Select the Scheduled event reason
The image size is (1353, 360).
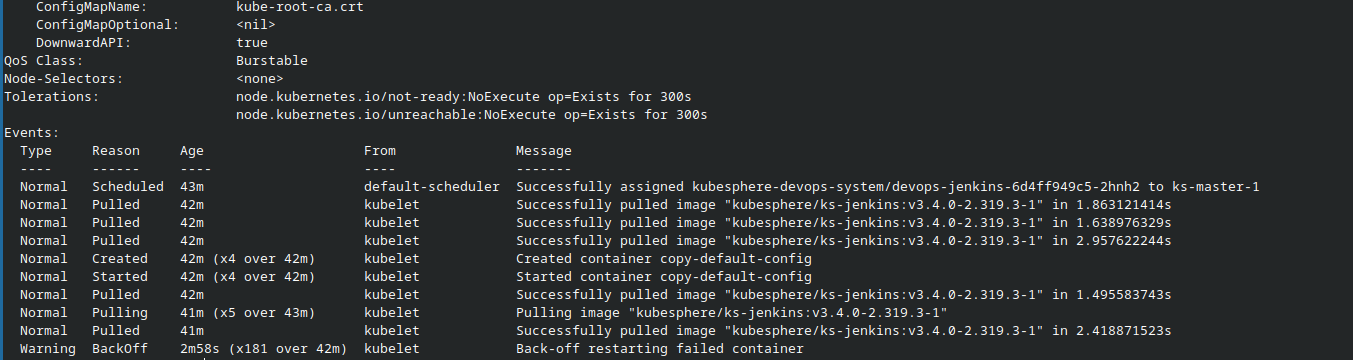tap(128, 187)
